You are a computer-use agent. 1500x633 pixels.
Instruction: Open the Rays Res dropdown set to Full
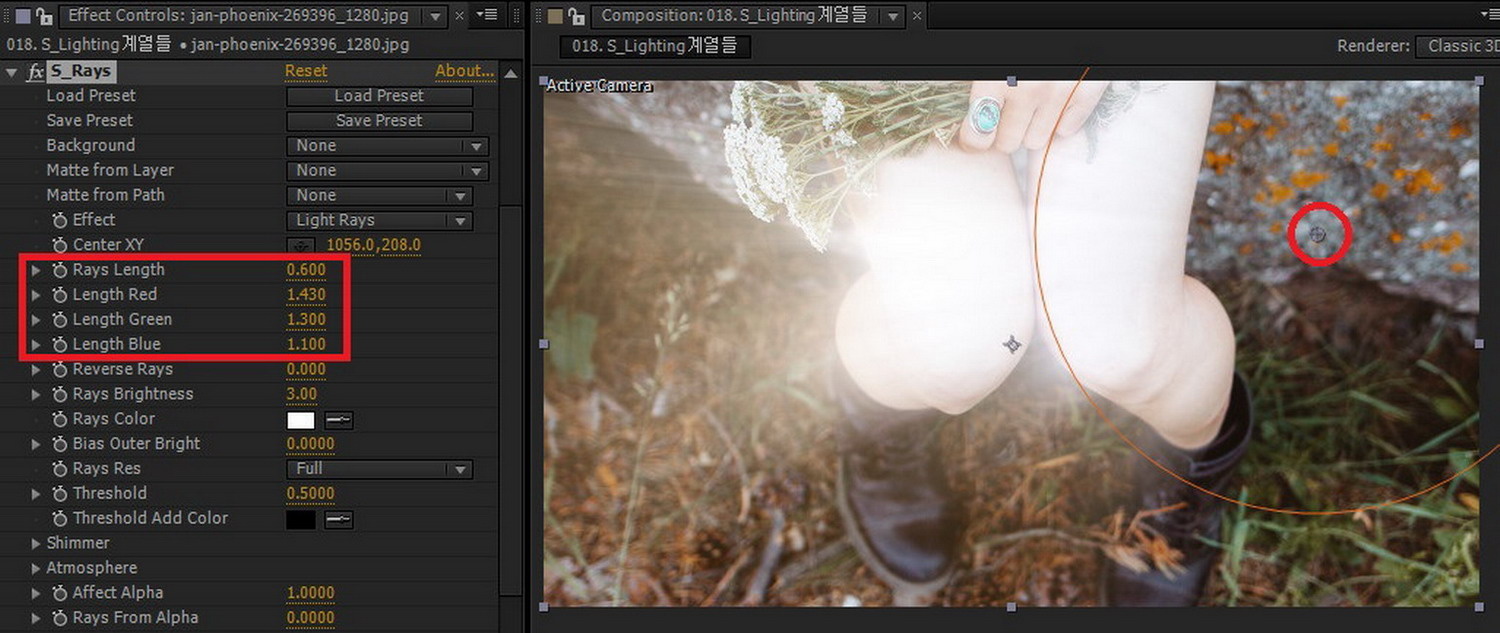point(380,469)
